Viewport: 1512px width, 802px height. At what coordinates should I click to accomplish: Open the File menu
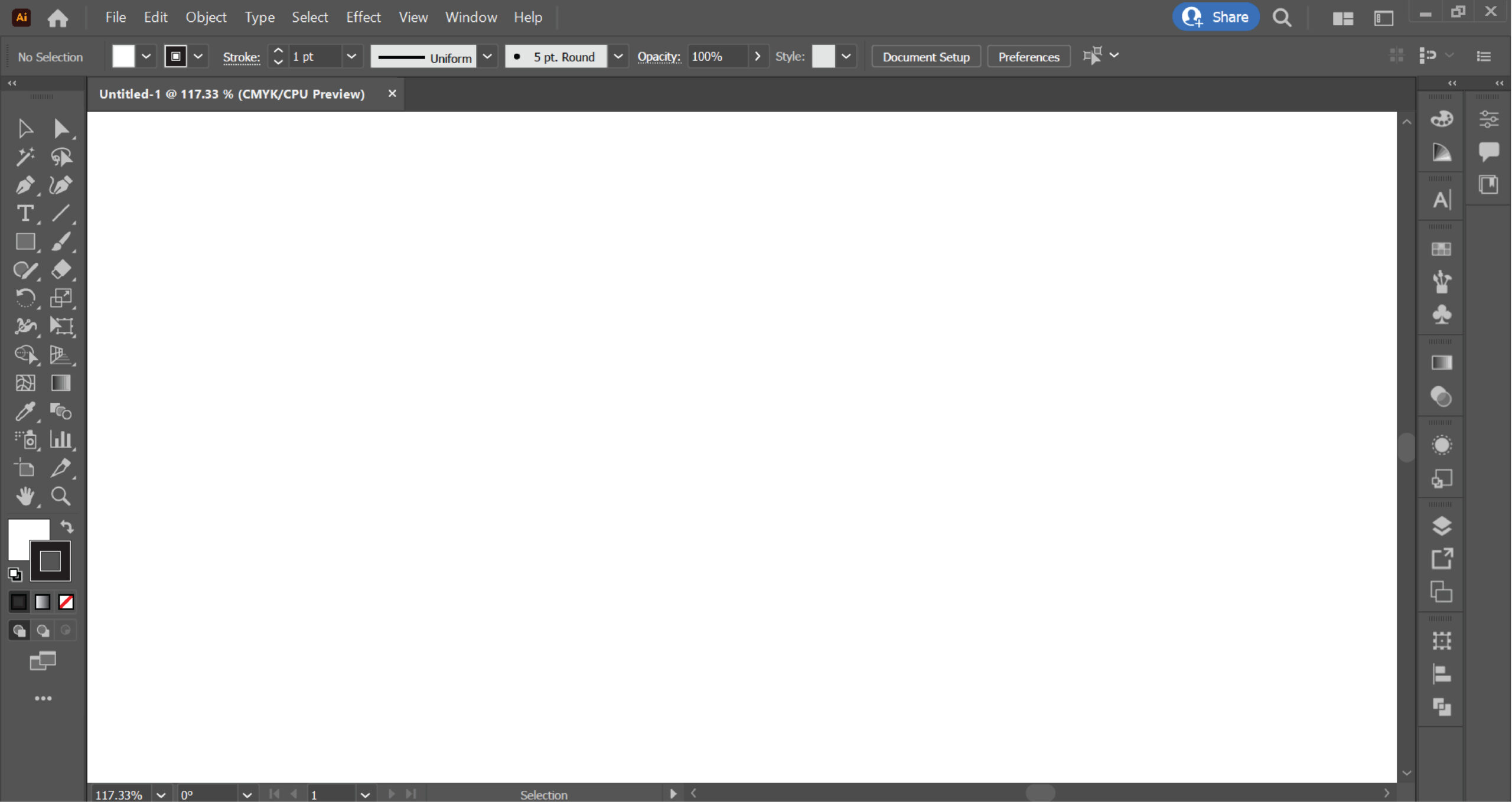(116, 17)
